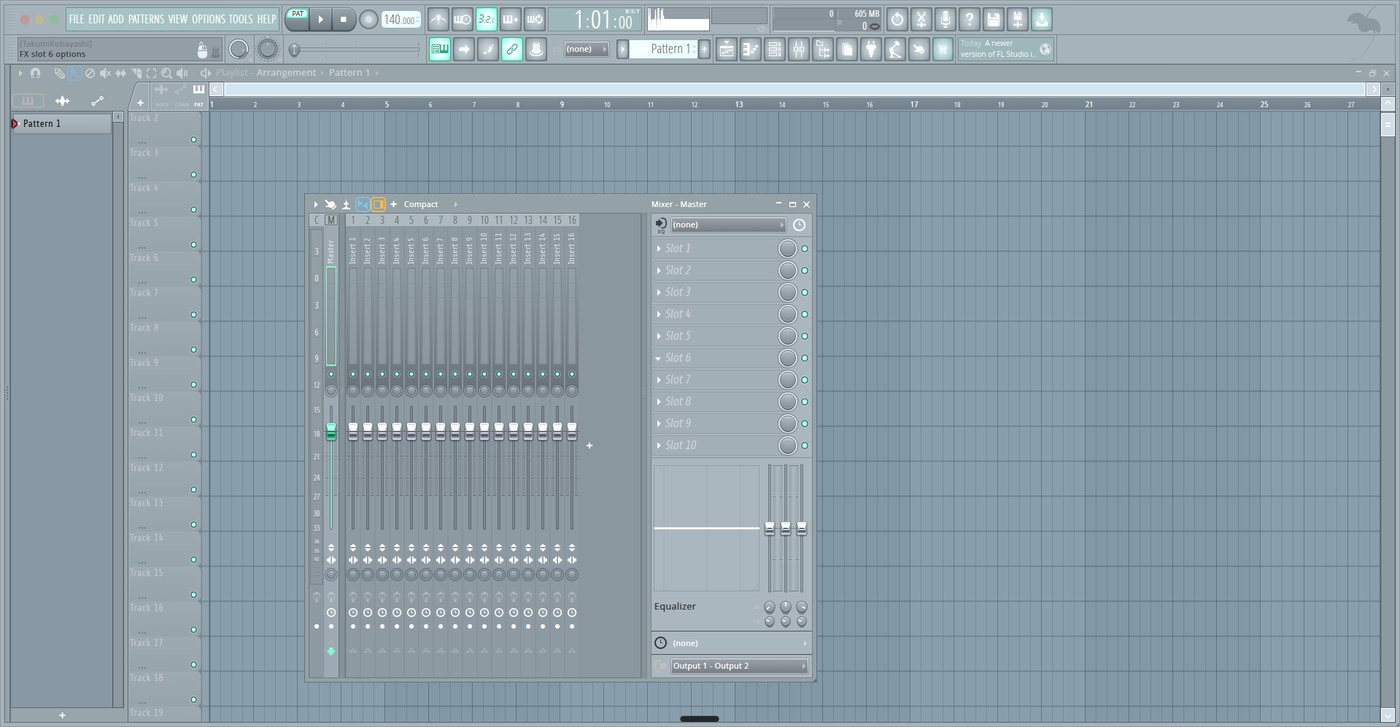Screen dimensions: 1400x727
Task: Toggle wait for input to start playing
Action: tap(462, 19)
